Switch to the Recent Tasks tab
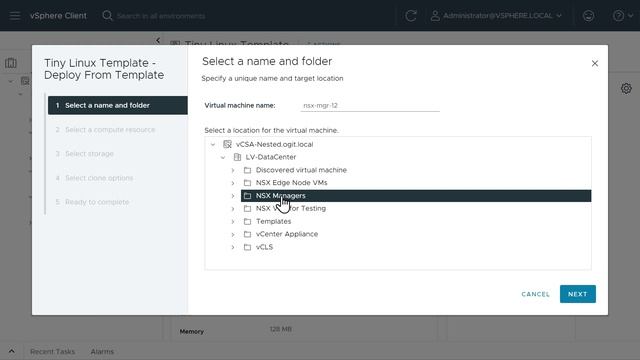The image size is (640, 360). [x=52, y=351]
